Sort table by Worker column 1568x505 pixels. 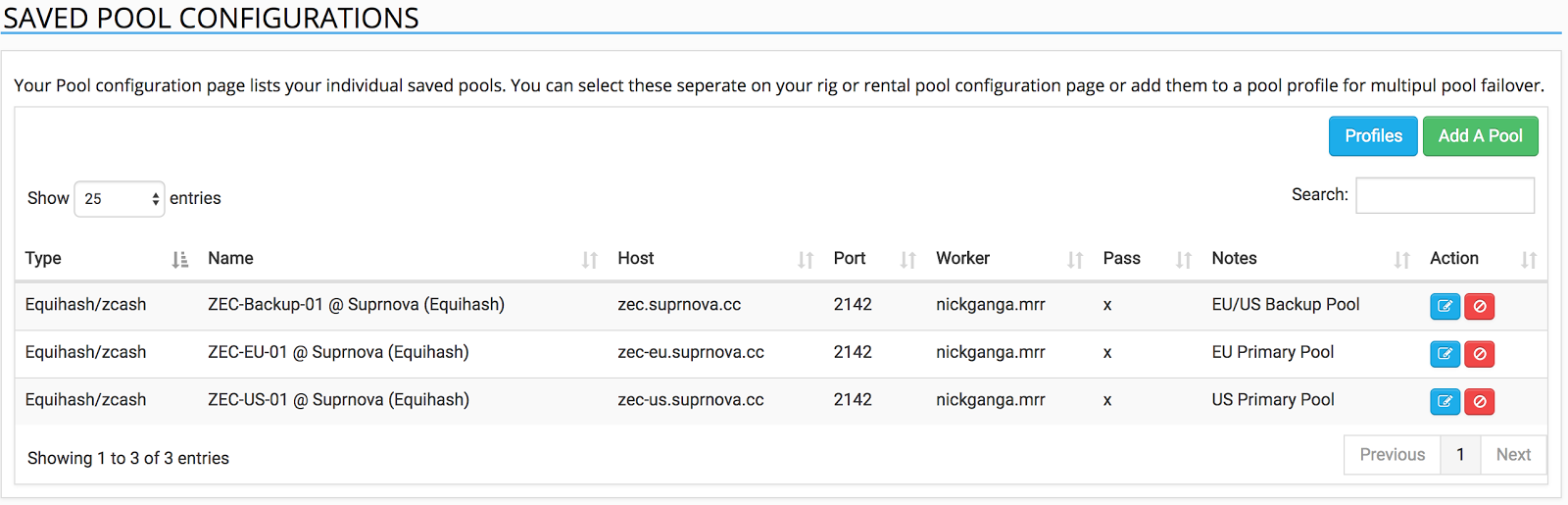(1009, 259)
